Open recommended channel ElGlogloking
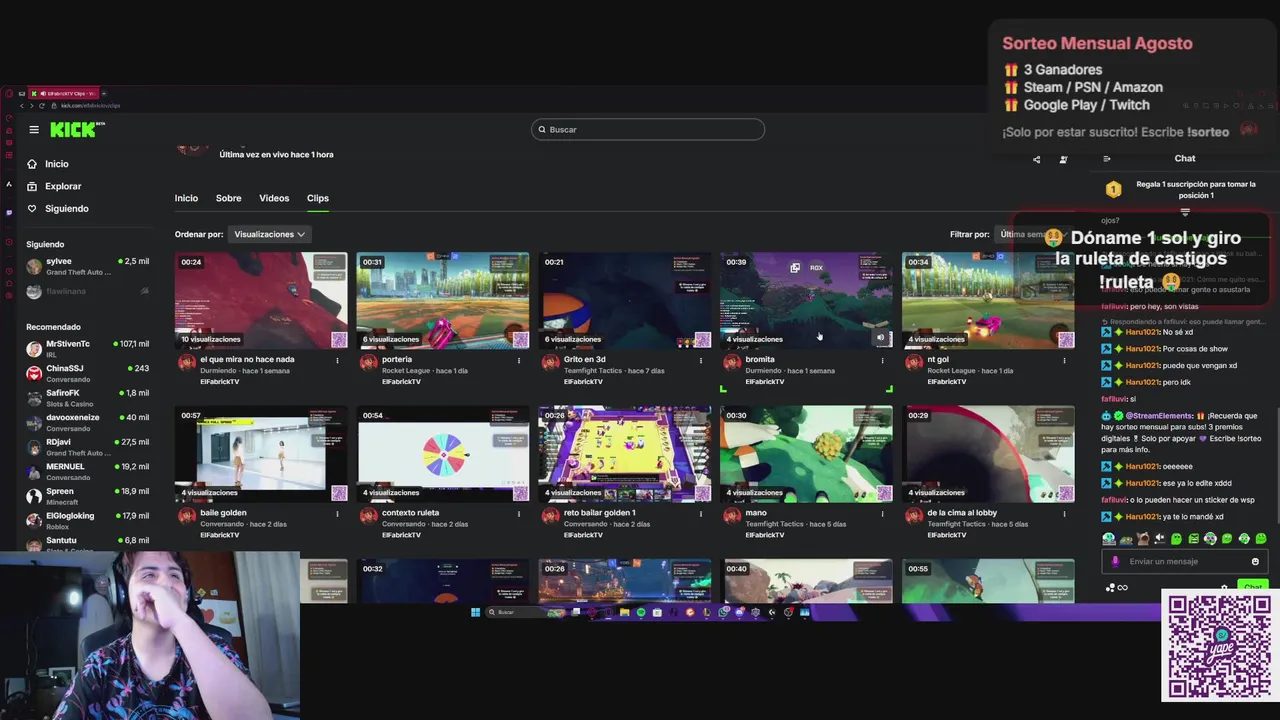Image resolution: width=1280 pixels, height=720 pixels. point(88,520)
